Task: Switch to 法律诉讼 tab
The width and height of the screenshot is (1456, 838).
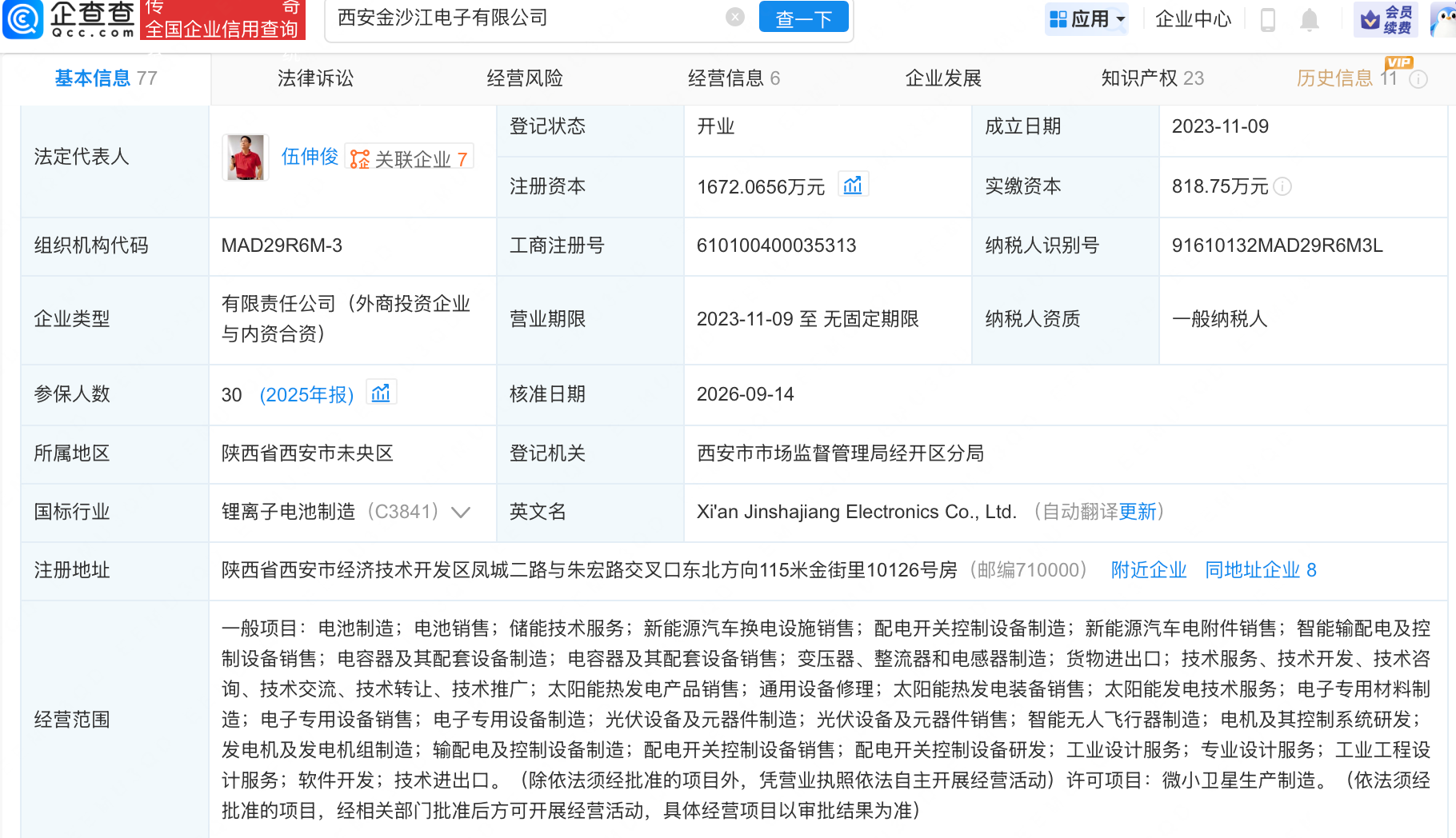Action: tap(315, 78)
